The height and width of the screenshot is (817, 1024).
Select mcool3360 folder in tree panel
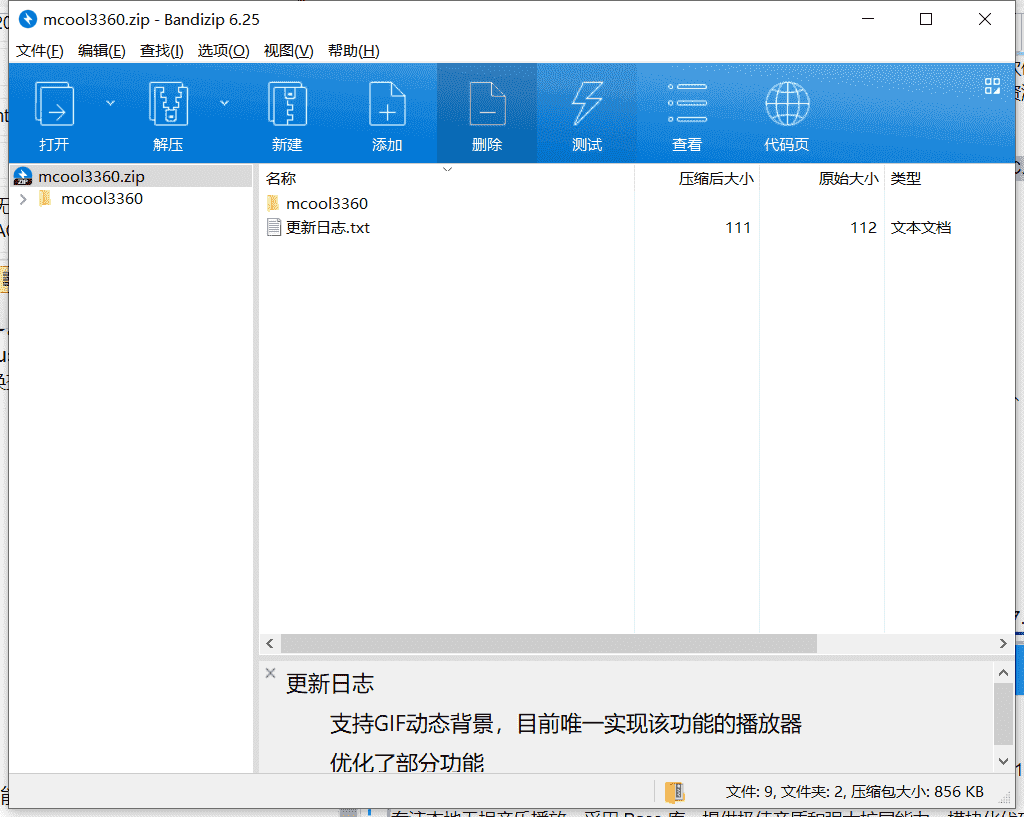[x=102, y=199]
